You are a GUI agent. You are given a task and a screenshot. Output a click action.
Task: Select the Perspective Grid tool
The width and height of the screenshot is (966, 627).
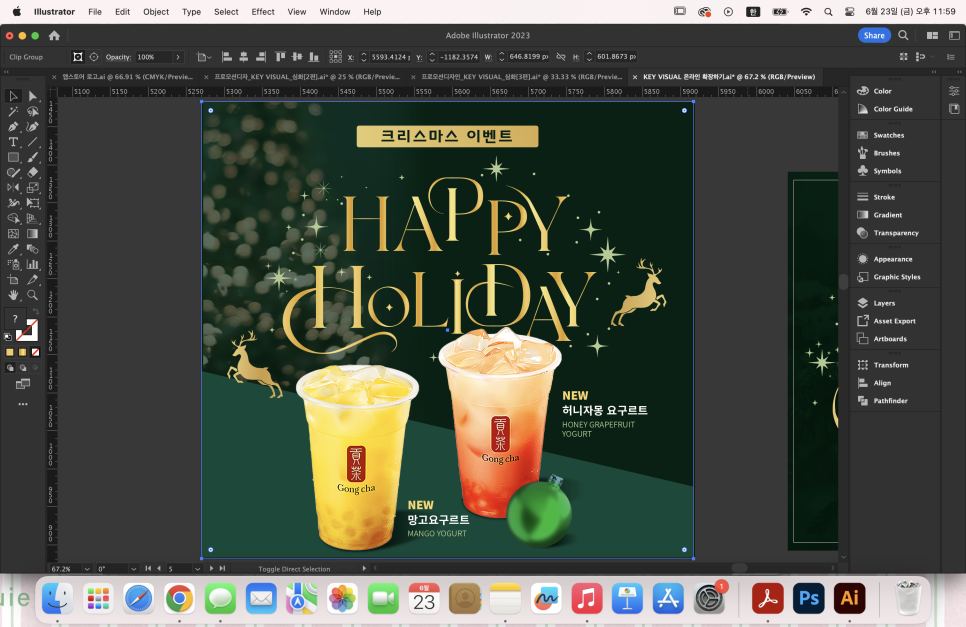click(33, 219)
